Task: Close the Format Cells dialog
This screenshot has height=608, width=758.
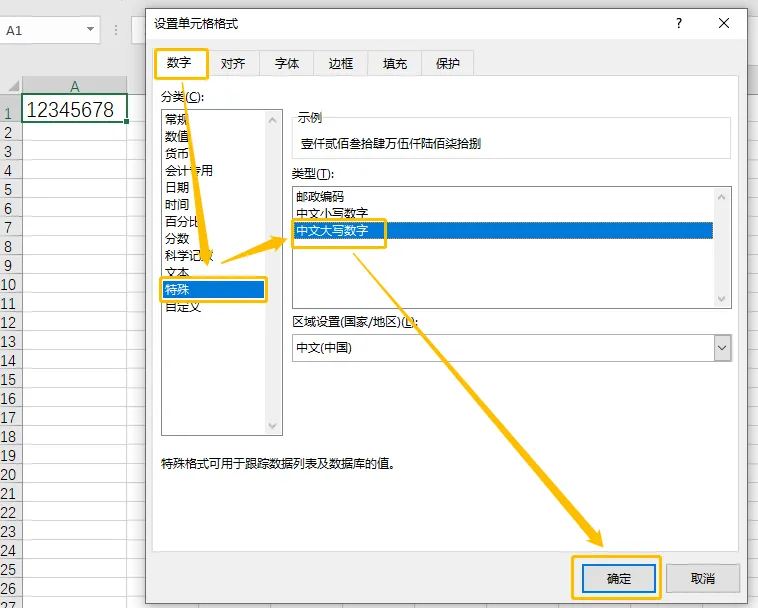Action: 724,23
